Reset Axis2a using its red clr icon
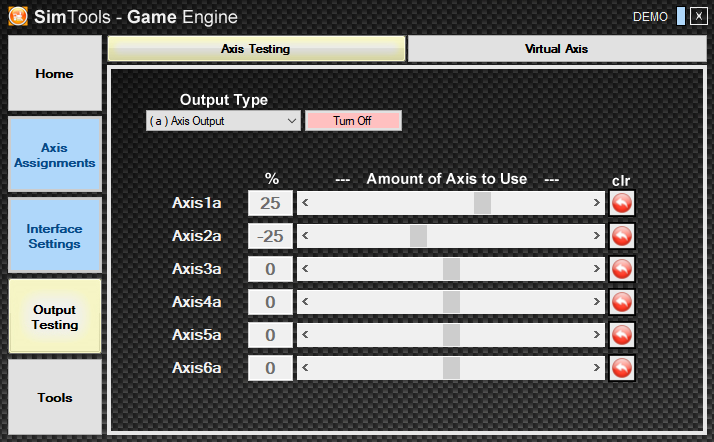Viewport: 714px width, 442px height. (622, 236)
